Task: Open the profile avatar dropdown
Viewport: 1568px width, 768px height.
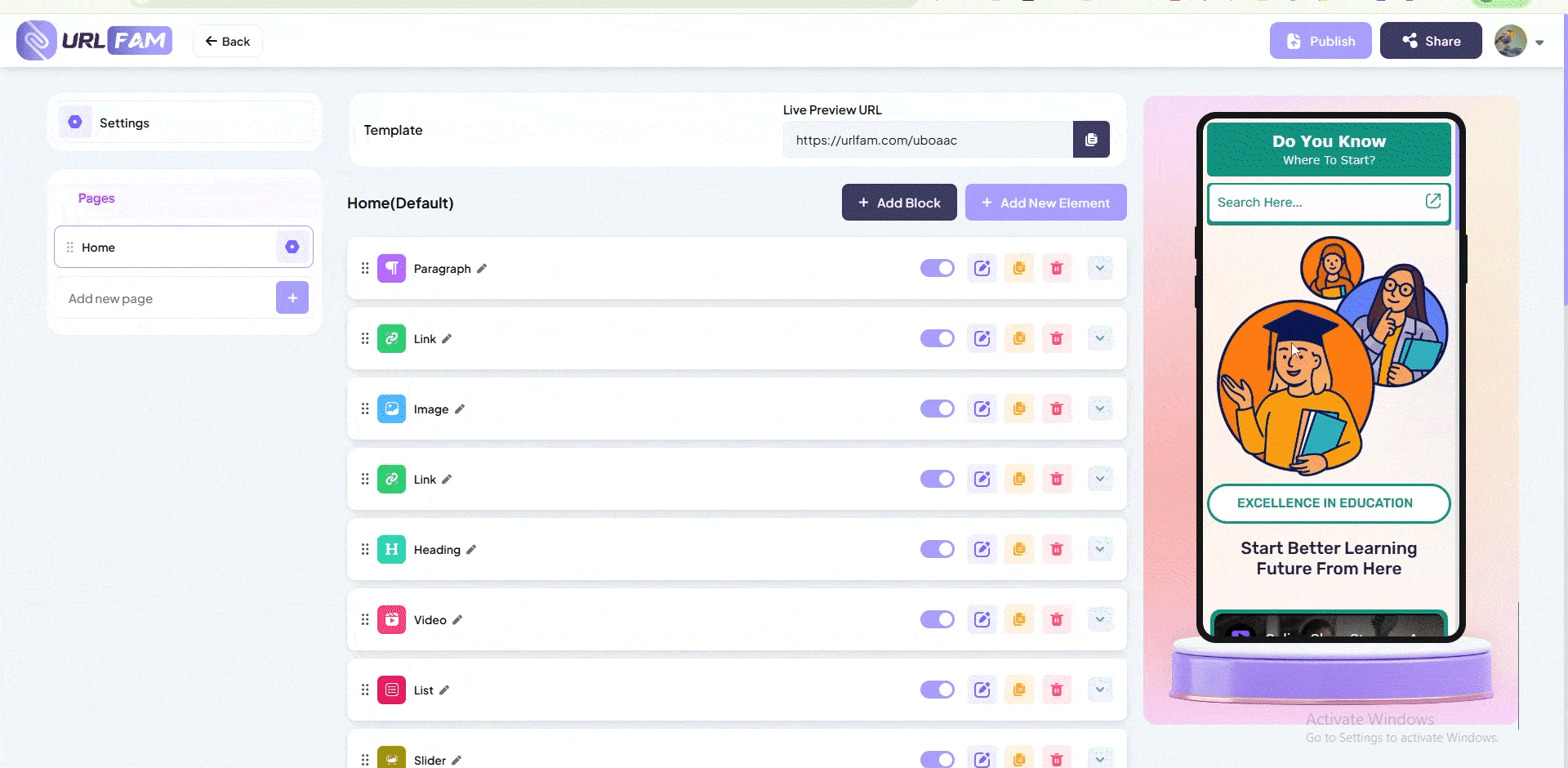Action: pos(1518,42)
